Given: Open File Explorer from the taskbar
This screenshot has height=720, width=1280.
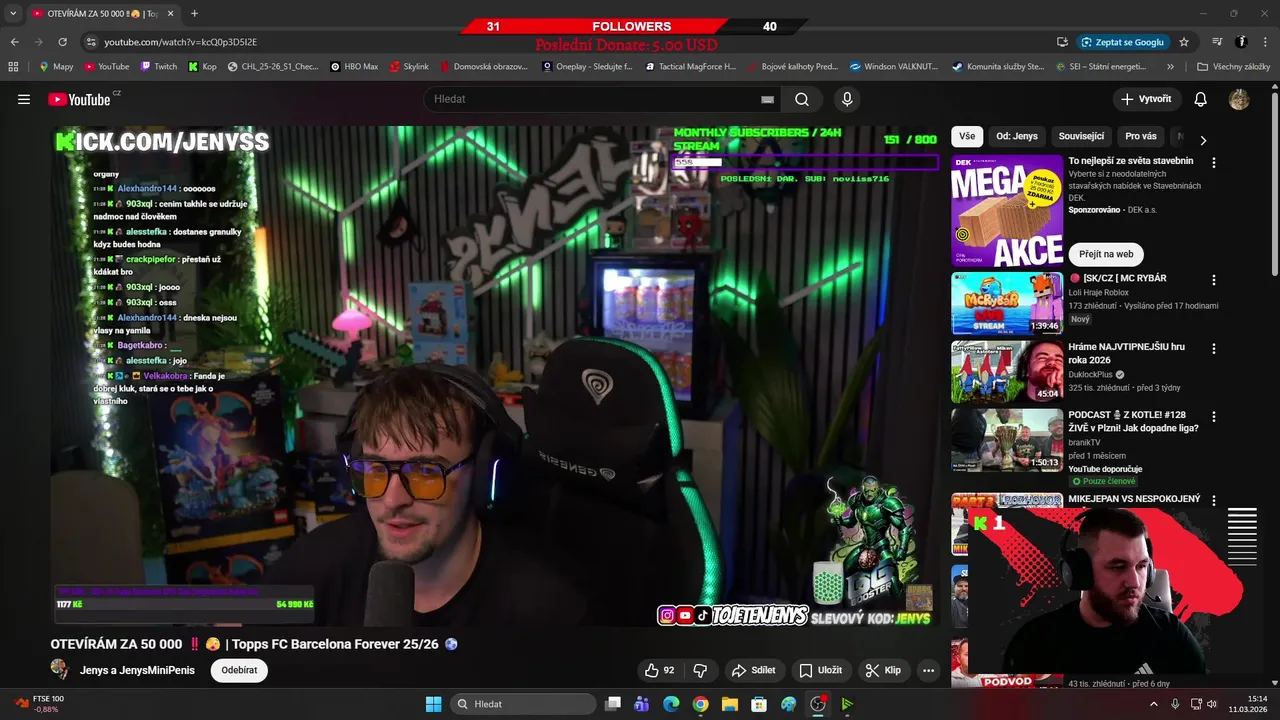Looking at the screenshot, I should [729, 704].
